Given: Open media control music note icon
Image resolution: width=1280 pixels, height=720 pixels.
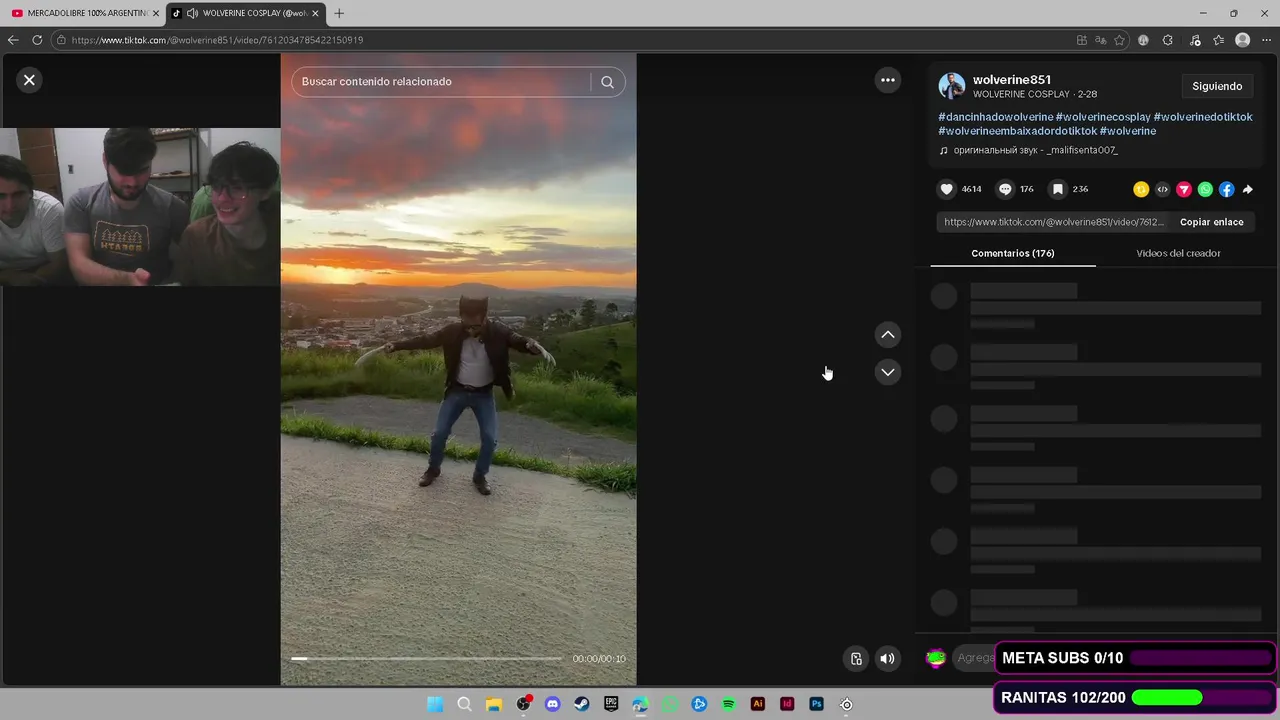Looking at the screenshot, I should pyautogui.click(x=1195, y=40).
